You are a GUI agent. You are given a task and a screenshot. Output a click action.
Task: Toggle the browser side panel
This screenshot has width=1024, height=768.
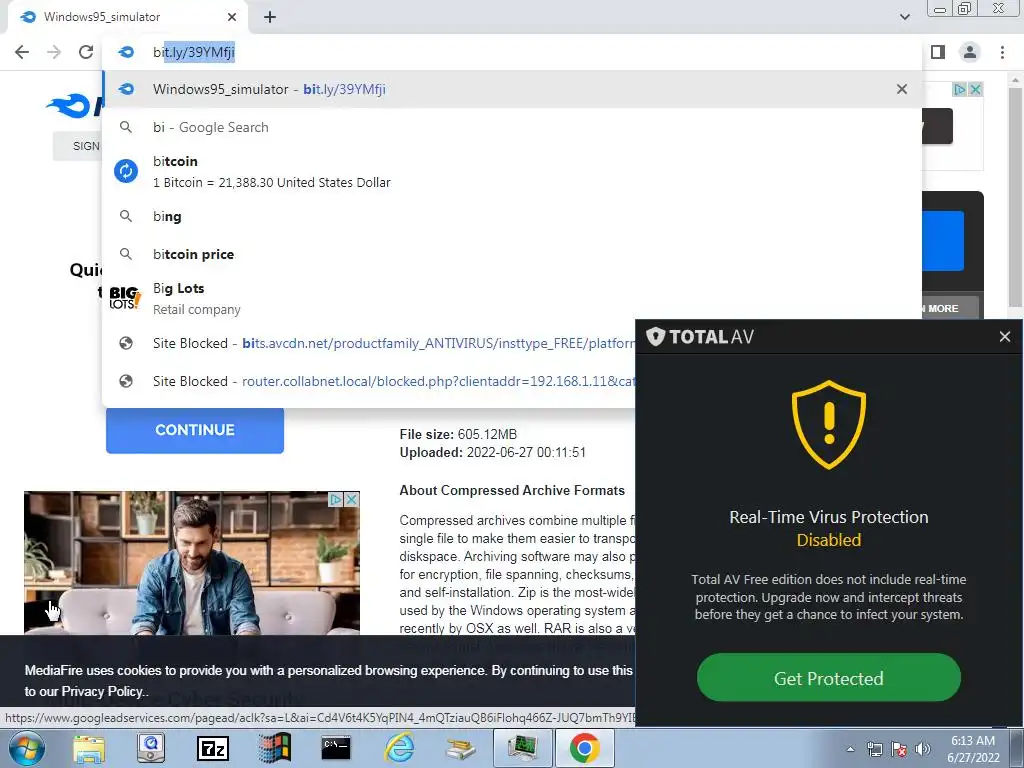pos(938,52)
